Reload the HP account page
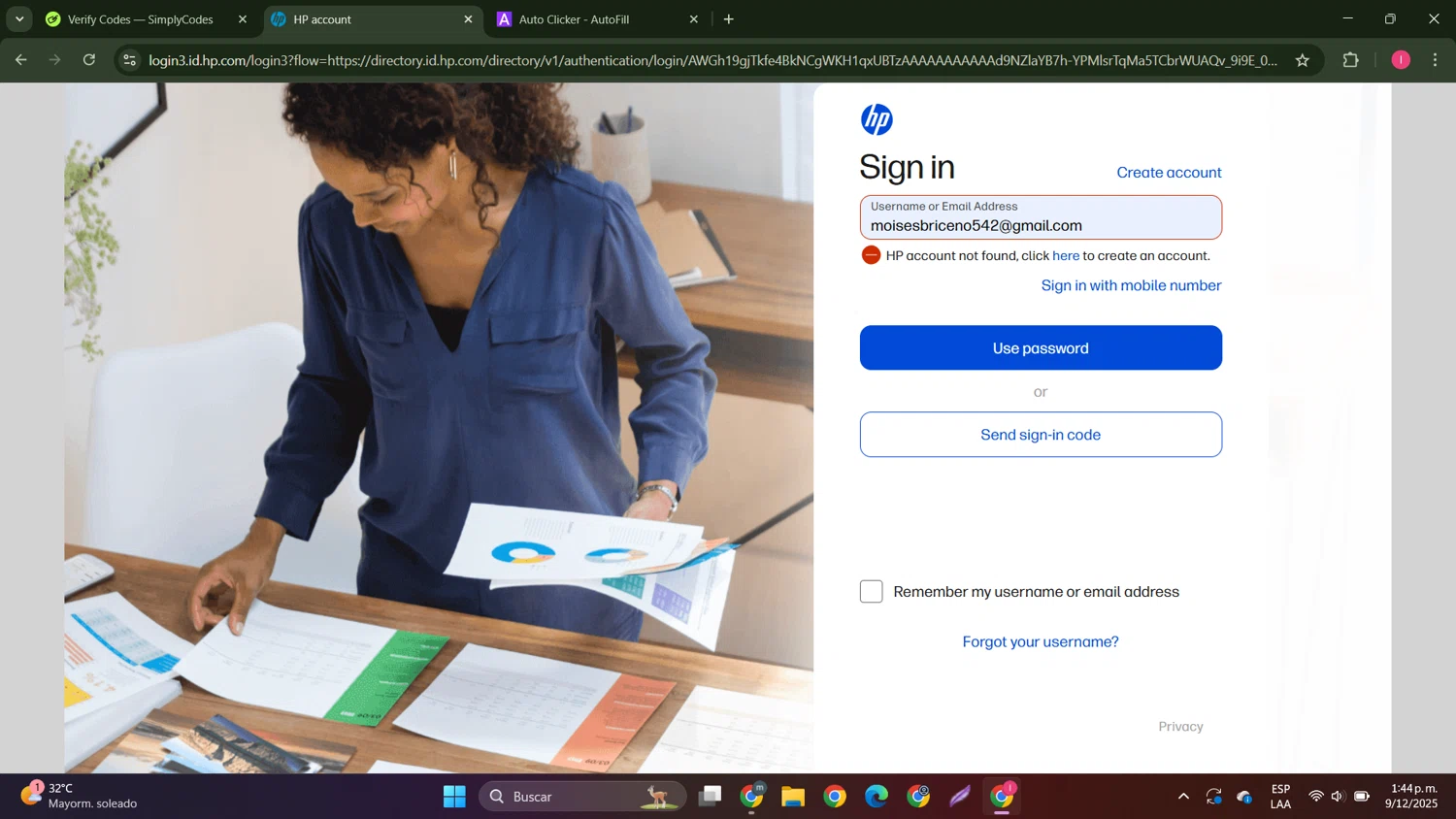The height and width of the screenshot is (819, 1456). click(89, 60)
